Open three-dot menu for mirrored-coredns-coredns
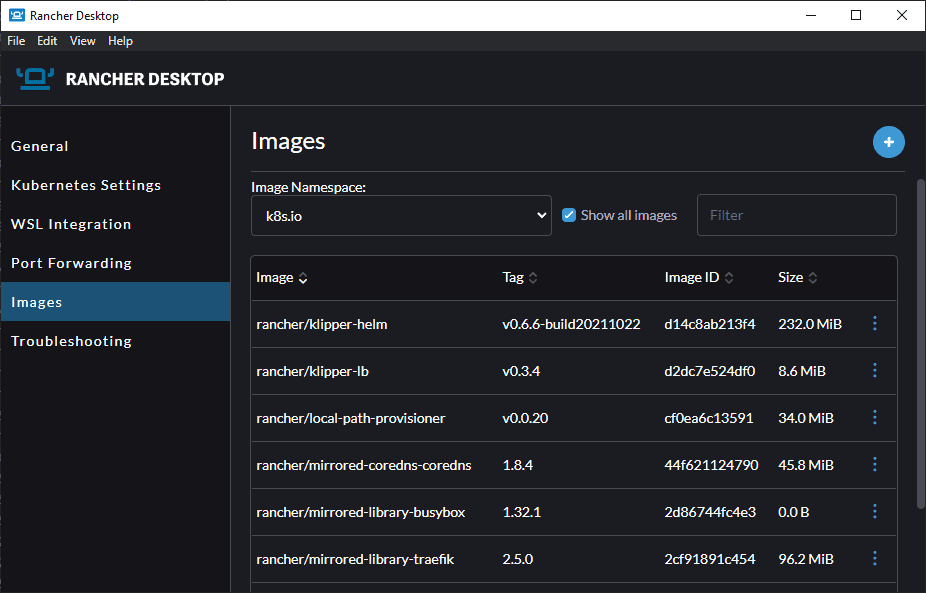Viewport: 926px width, 593px height. 875,465
